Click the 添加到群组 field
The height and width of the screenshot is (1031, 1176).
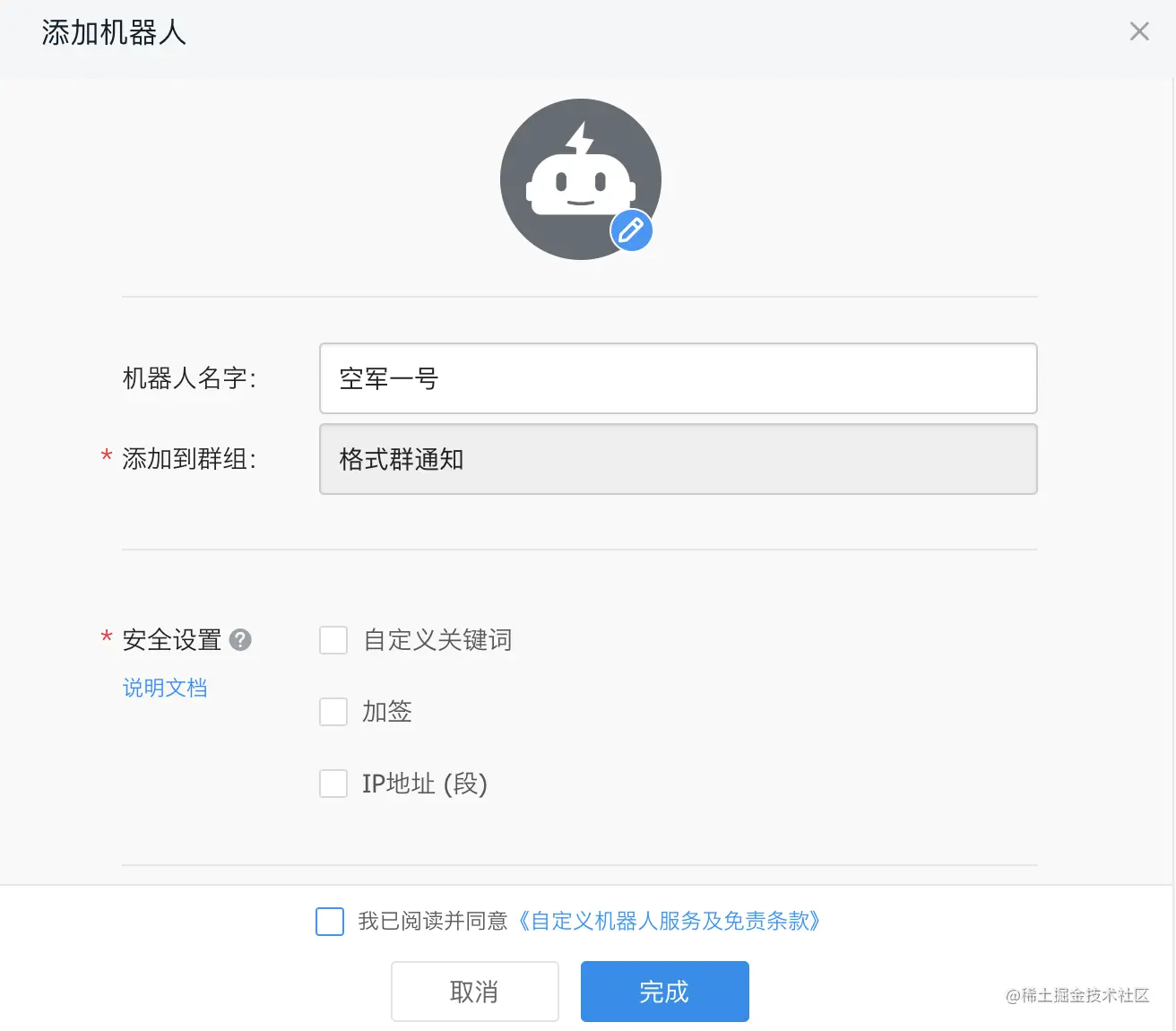pyautogui.click(x=679, y=459)
